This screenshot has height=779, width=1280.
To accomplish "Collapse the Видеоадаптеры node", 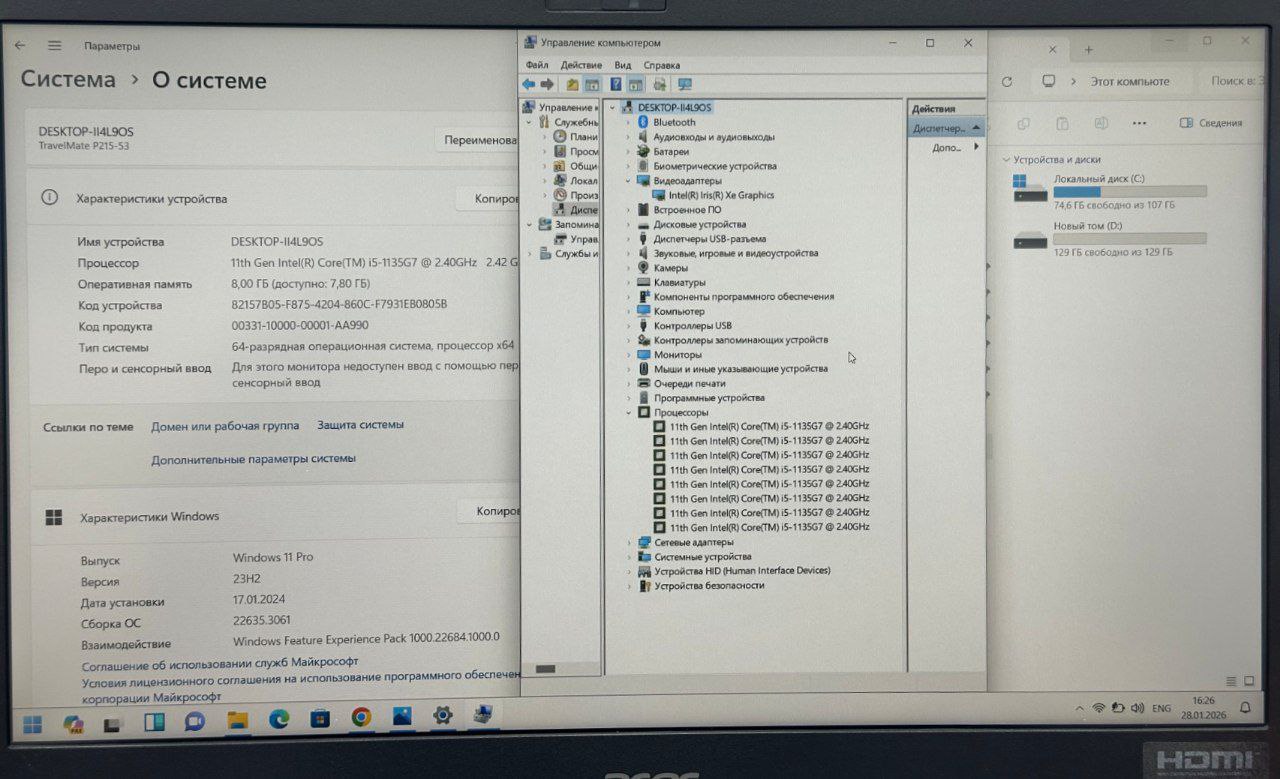I will (629, 181).
